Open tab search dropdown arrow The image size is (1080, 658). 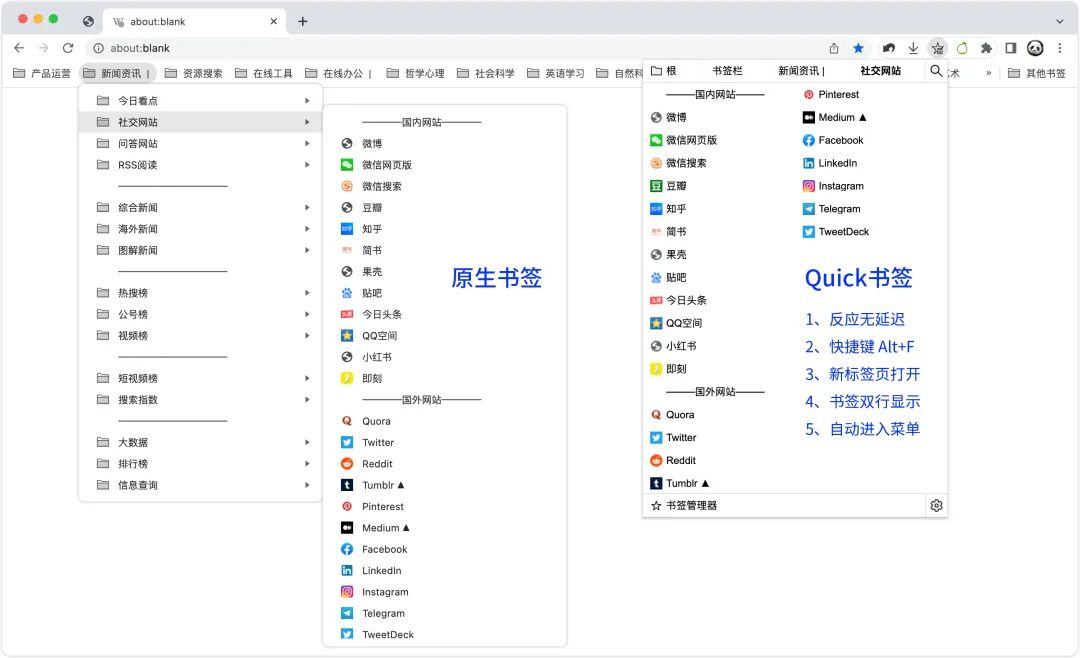coord(1059,21)
